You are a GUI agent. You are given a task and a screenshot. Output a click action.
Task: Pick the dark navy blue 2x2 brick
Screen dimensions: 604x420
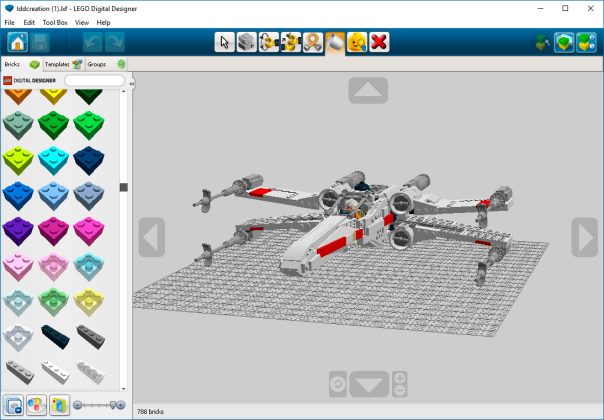(x=89, y=160)
